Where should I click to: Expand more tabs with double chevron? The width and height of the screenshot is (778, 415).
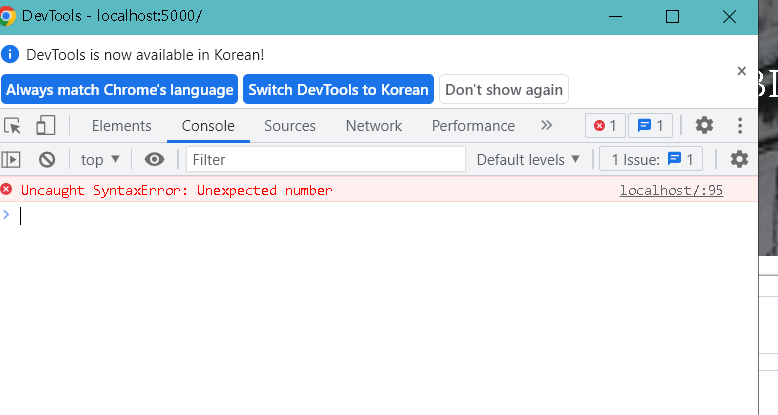(546, 125)
